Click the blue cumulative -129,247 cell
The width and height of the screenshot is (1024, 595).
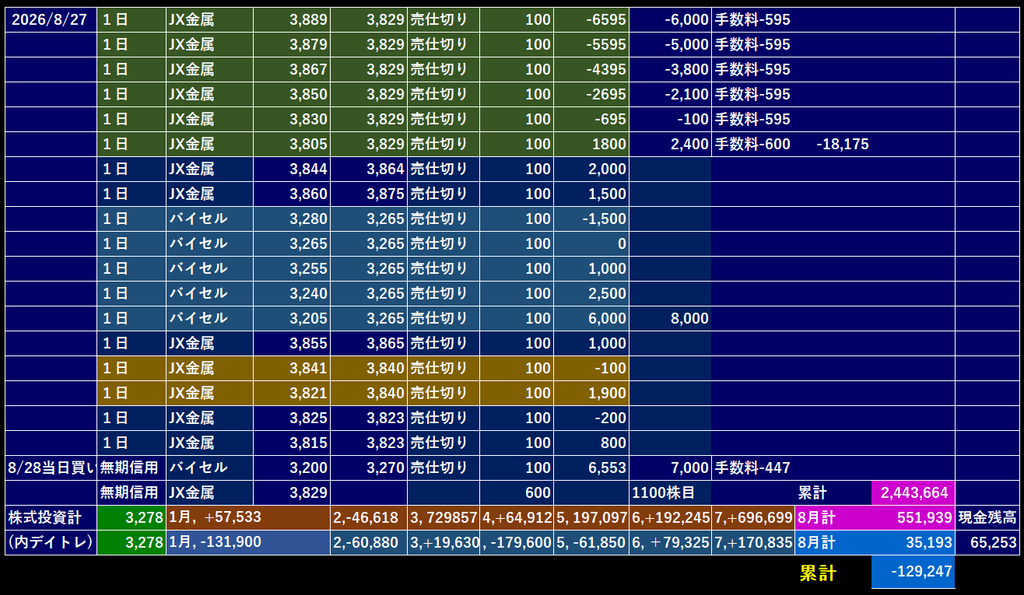point(913,571)
